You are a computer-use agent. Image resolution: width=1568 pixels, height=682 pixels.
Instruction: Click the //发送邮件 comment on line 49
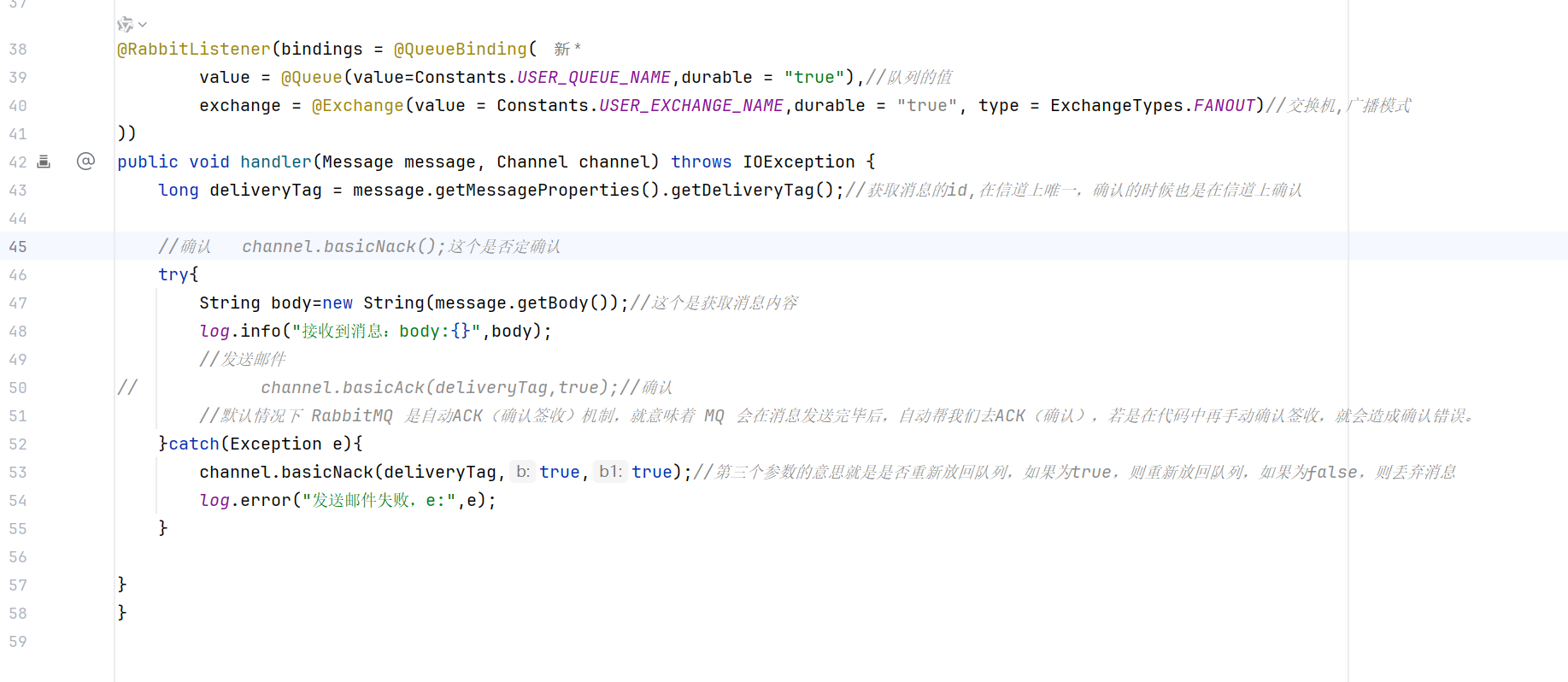click(243, 359)
